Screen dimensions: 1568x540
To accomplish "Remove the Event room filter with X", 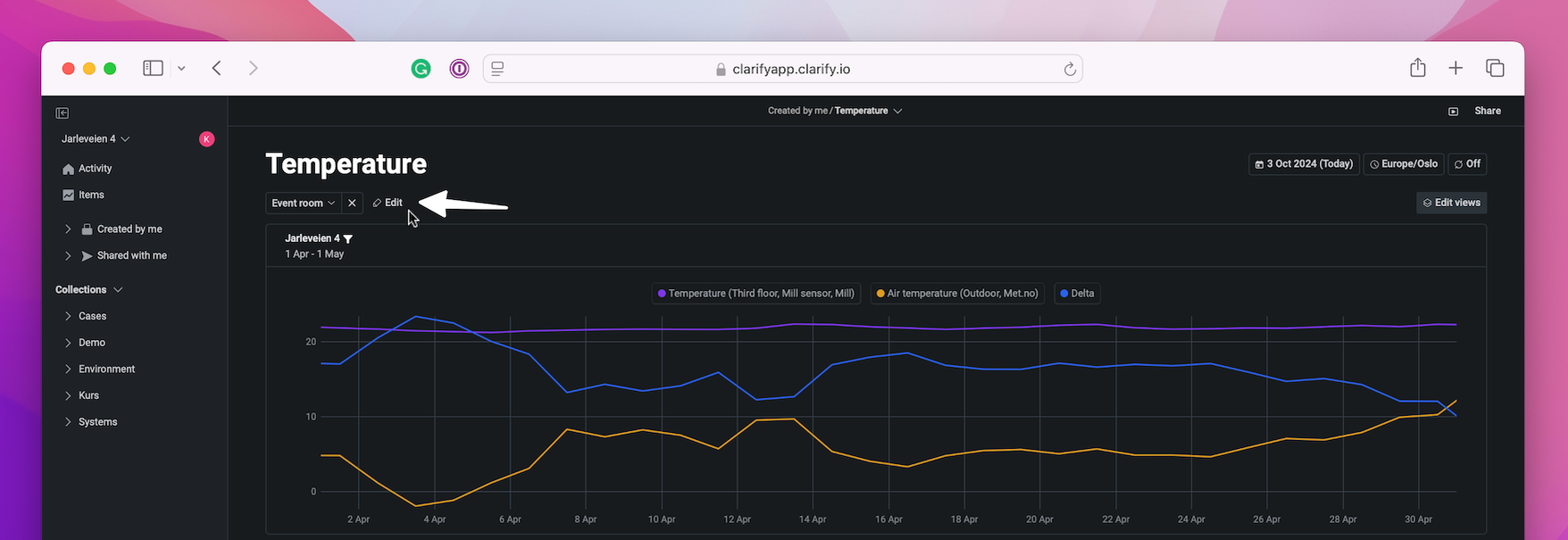I will click(352, 204).
